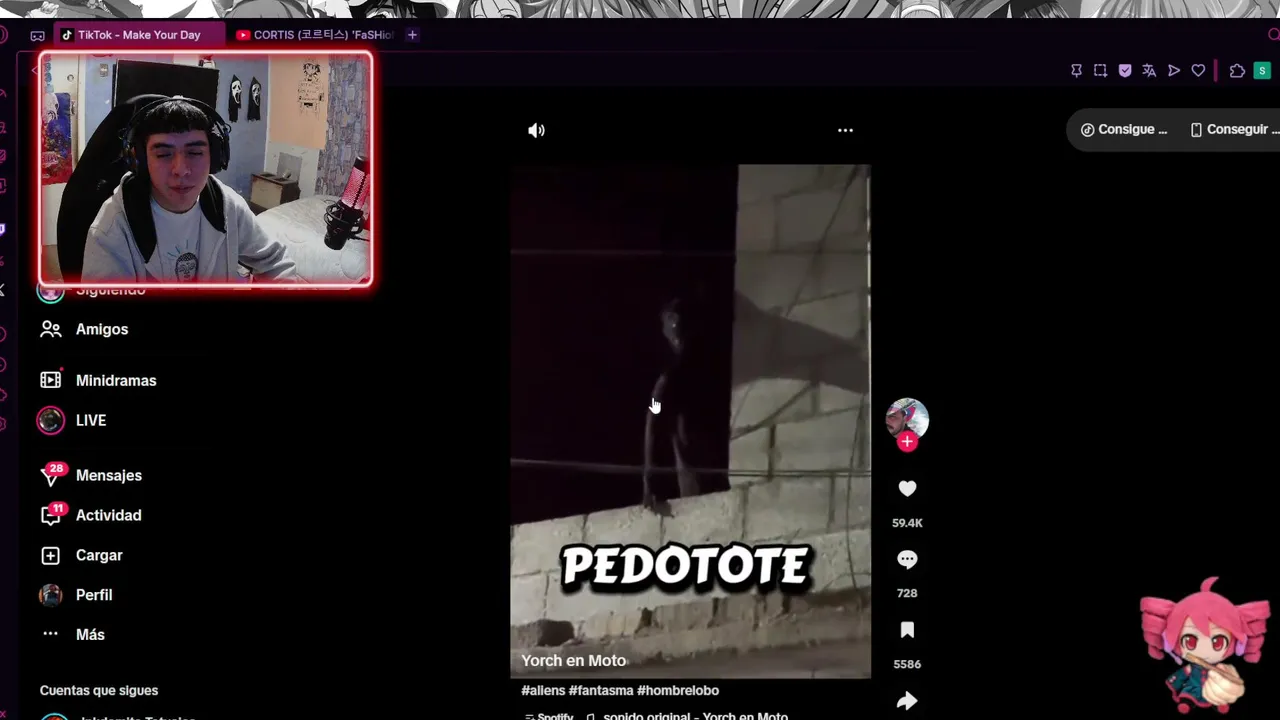Click the pin icon in browser toolbar
This screenshot has height=720, width=1280.
click(1076, 71)
